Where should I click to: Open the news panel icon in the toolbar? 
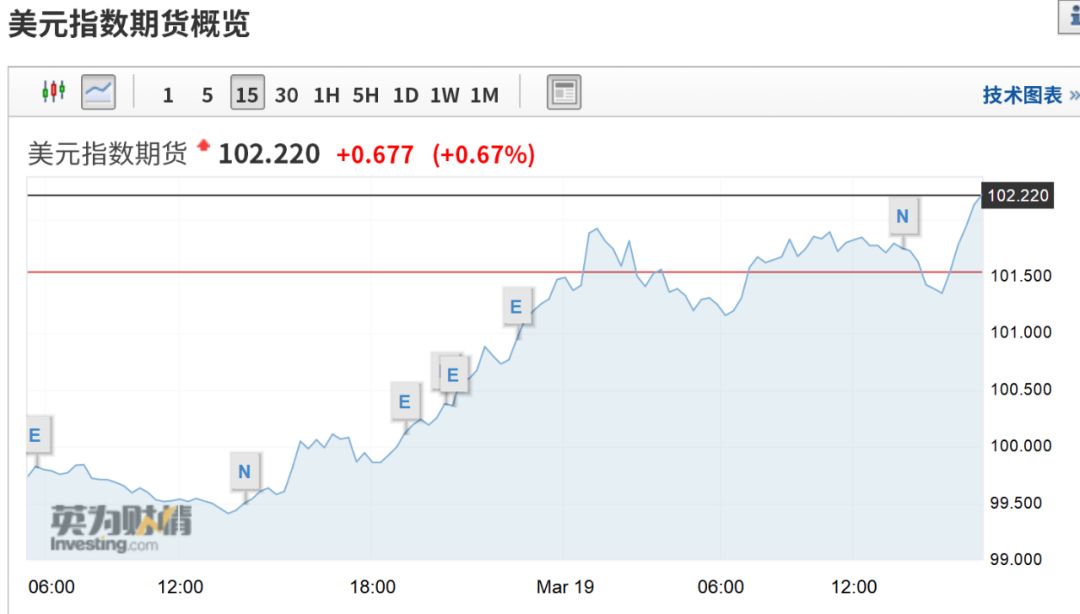564,93
